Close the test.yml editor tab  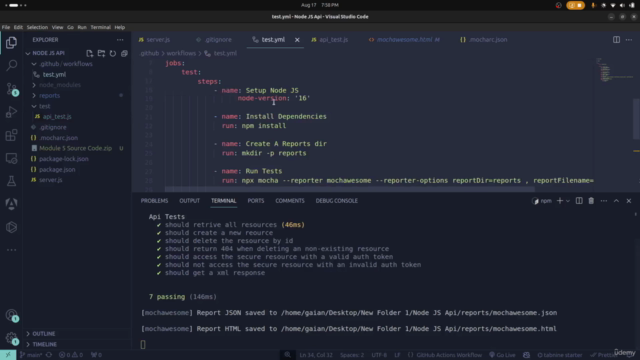[x=297, y=40]
